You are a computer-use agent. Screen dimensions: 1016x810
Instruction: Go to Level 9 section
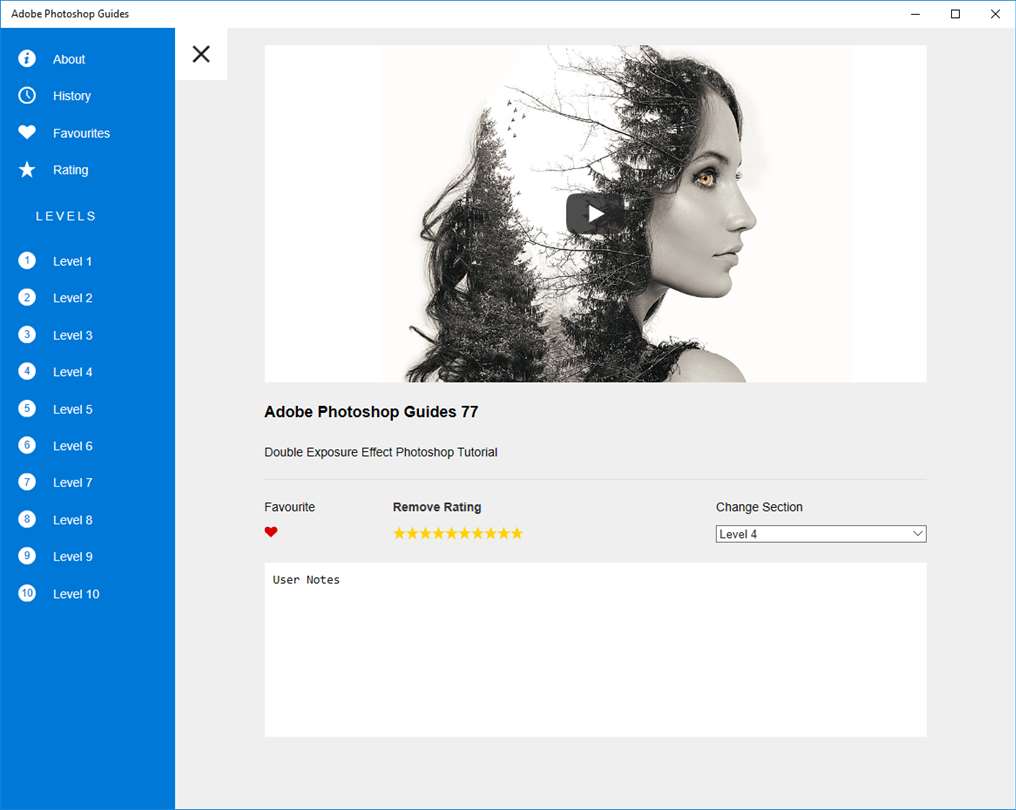(x=73, y=557)
